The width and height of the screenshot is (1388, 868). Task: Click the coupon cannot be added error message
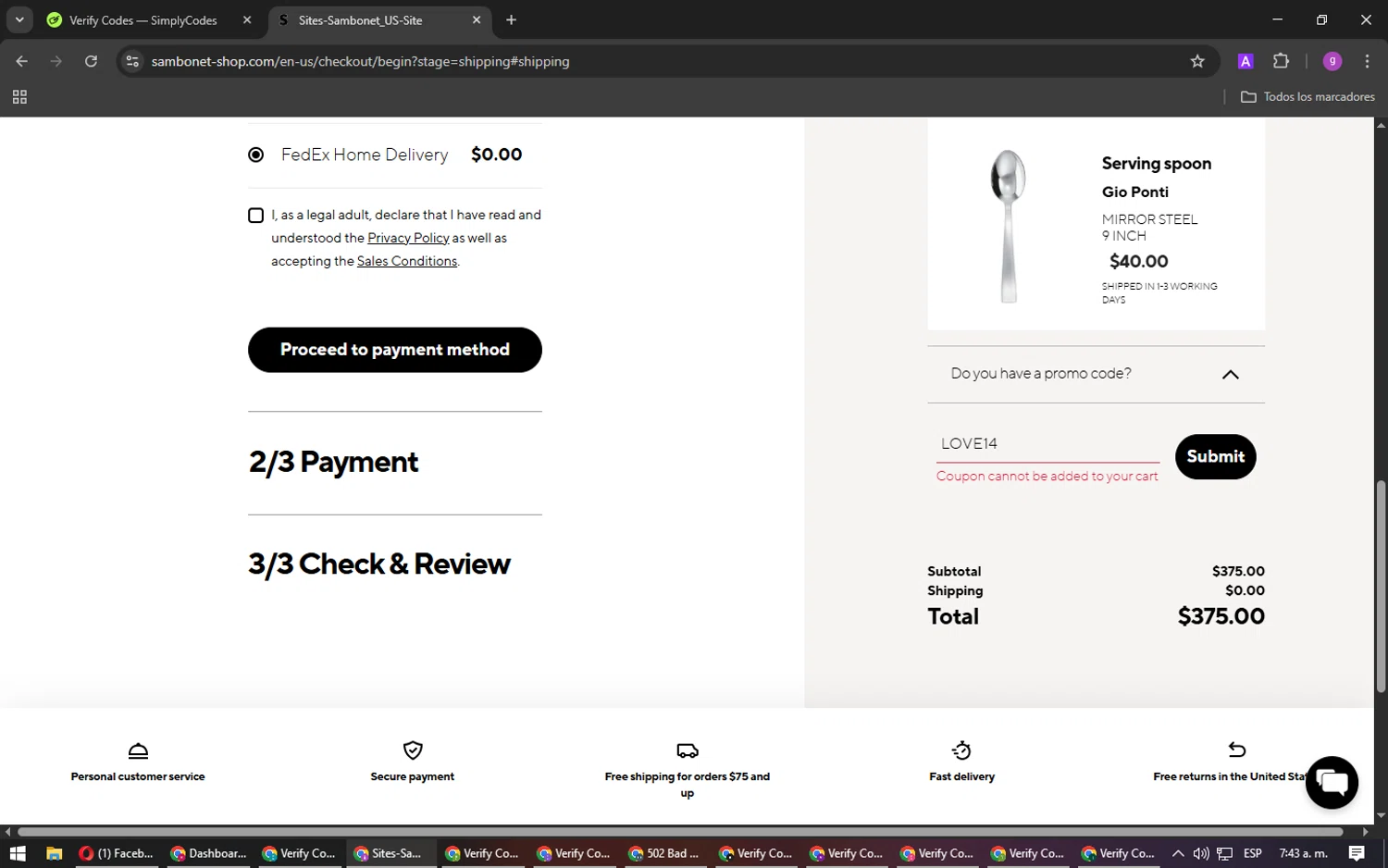(x=1047, y=477)
